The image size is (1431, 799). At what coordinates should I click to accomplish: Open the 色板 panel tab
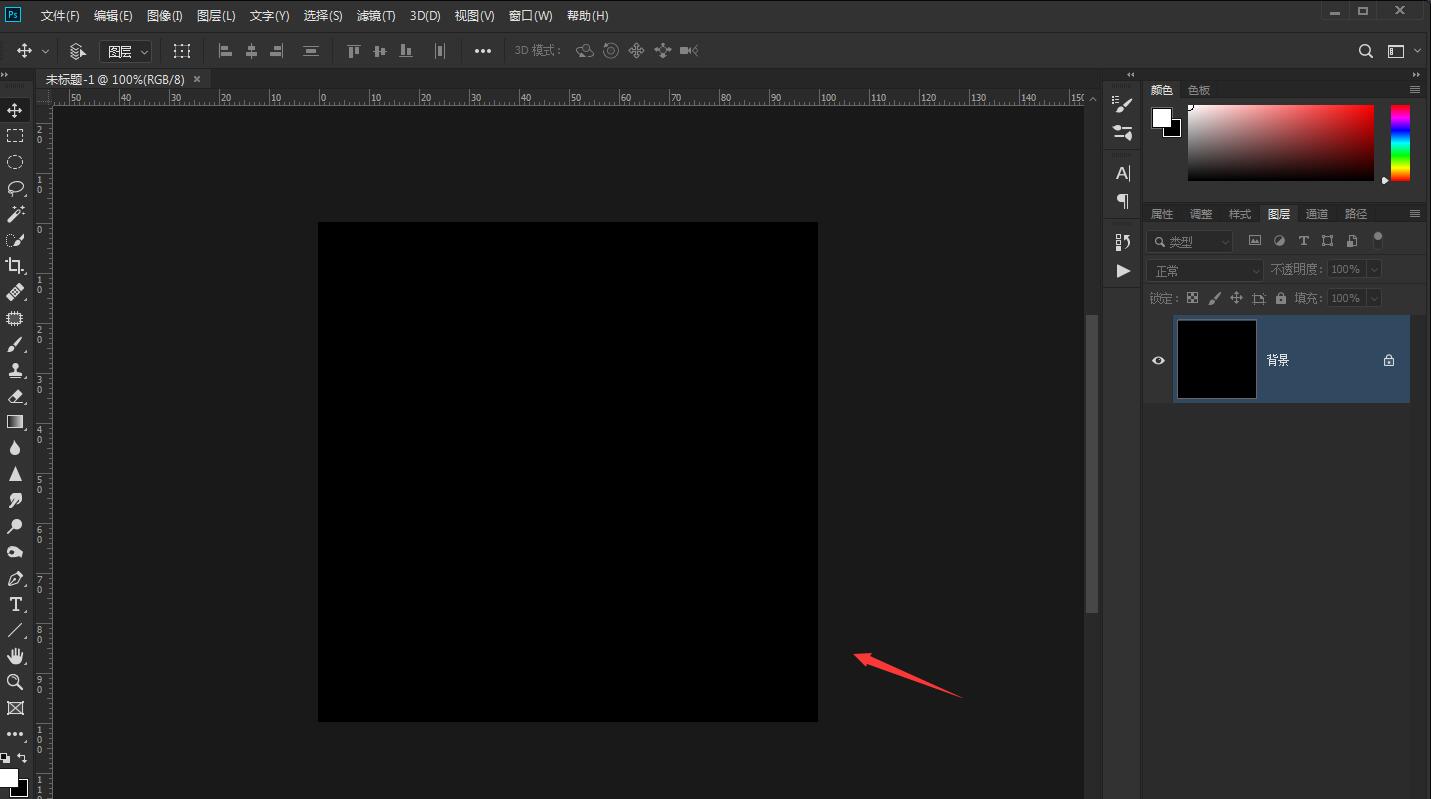(x=1199, y=90)
